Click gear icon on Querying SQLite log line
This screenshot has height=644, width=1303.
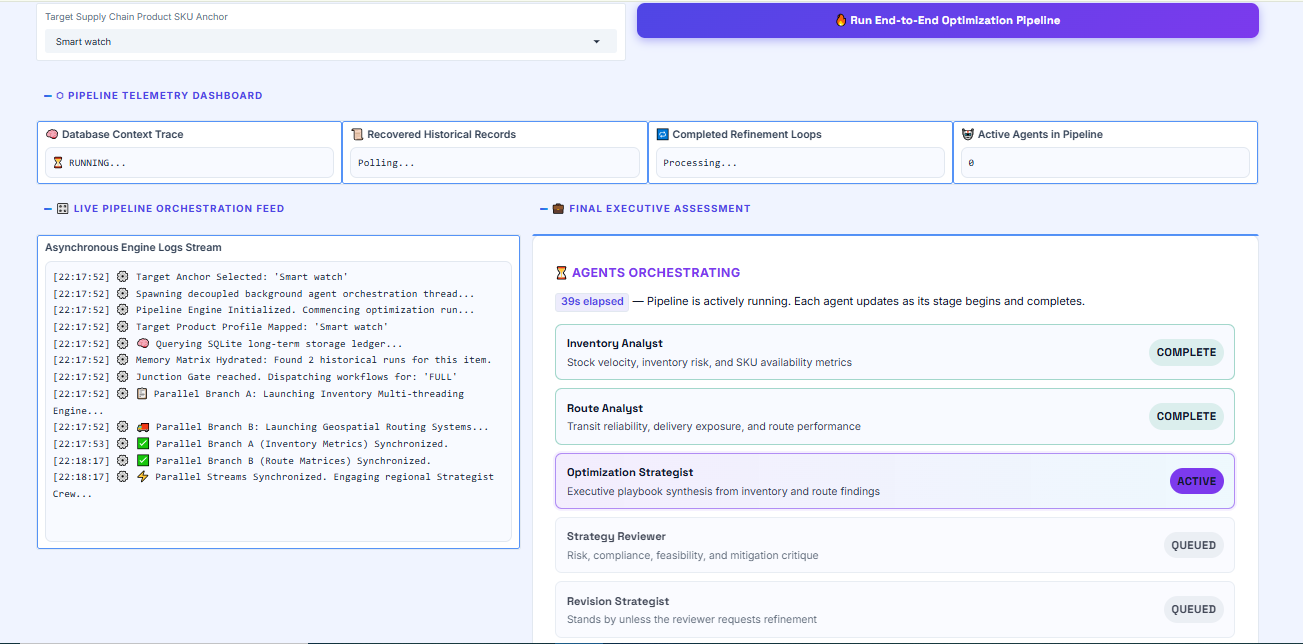(123, 344)
